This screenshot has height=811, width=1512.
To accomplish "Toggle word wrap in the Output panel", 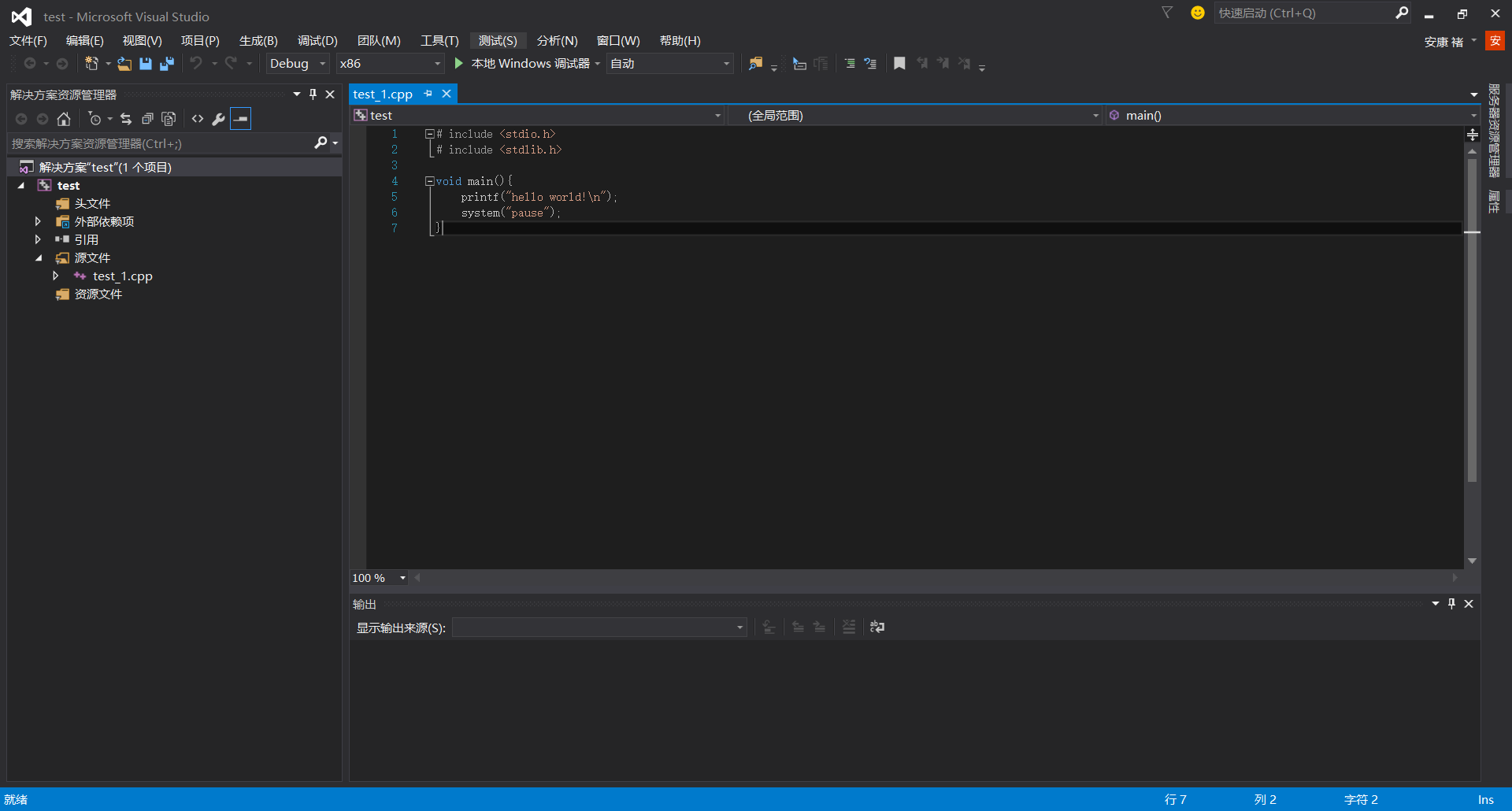I will (876, 628).
